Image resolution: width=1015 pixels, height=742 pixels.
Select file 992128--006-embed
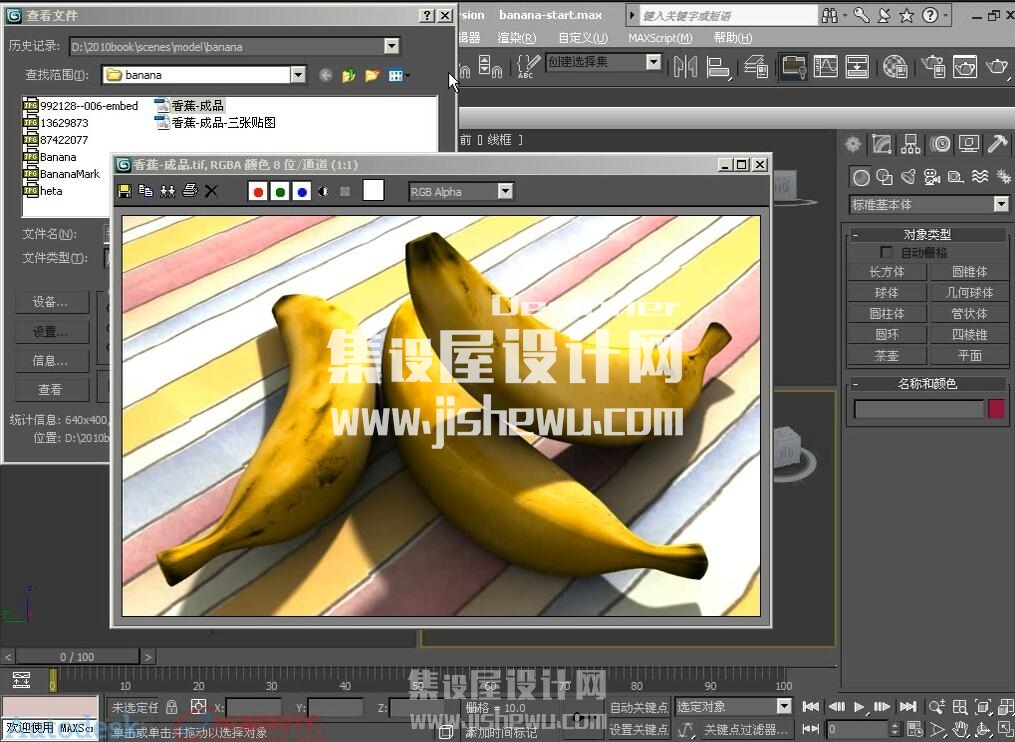coord(81,106)
